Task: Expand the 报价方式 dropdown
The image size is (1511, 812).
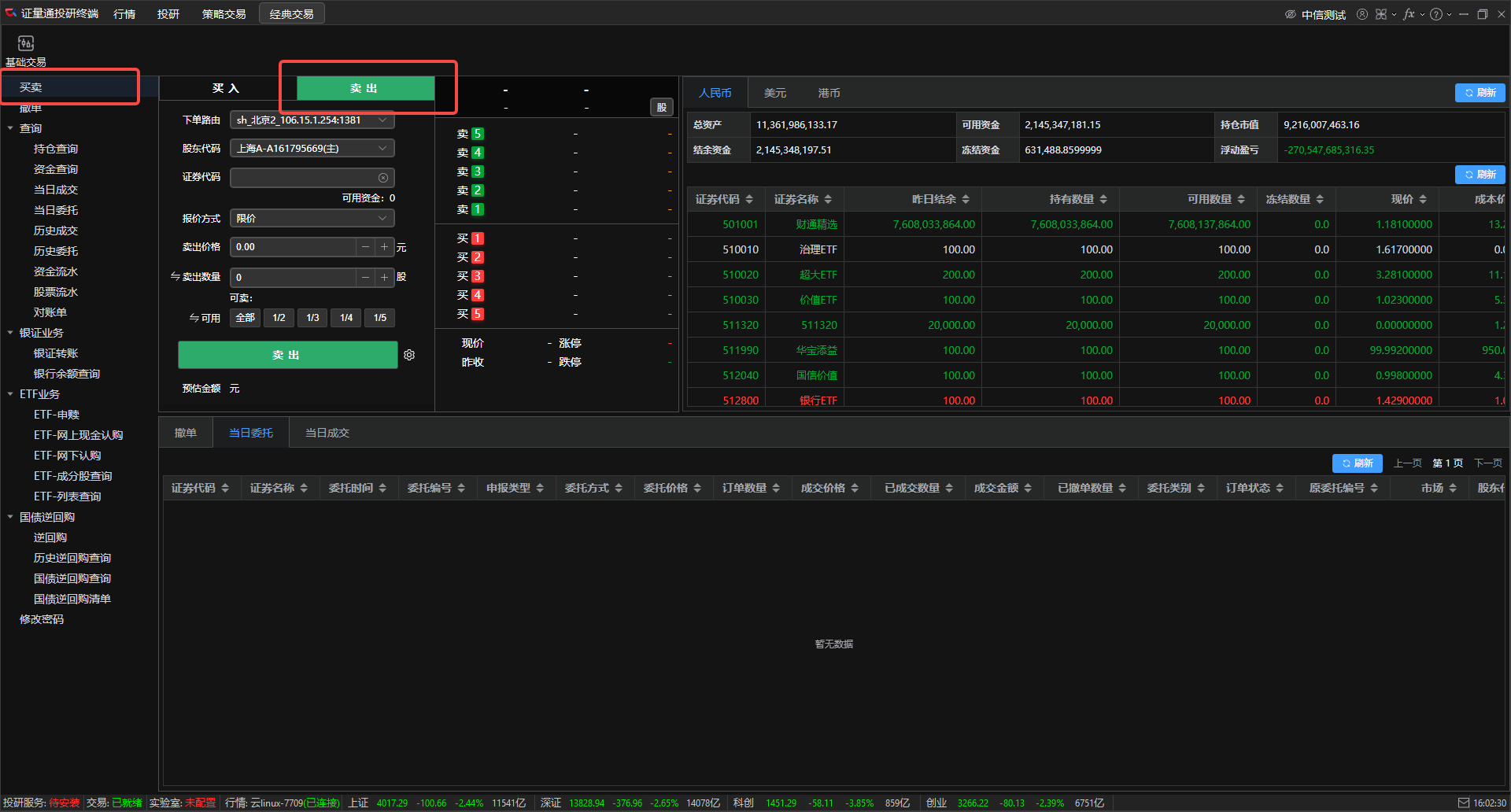Action: [312, 219]
